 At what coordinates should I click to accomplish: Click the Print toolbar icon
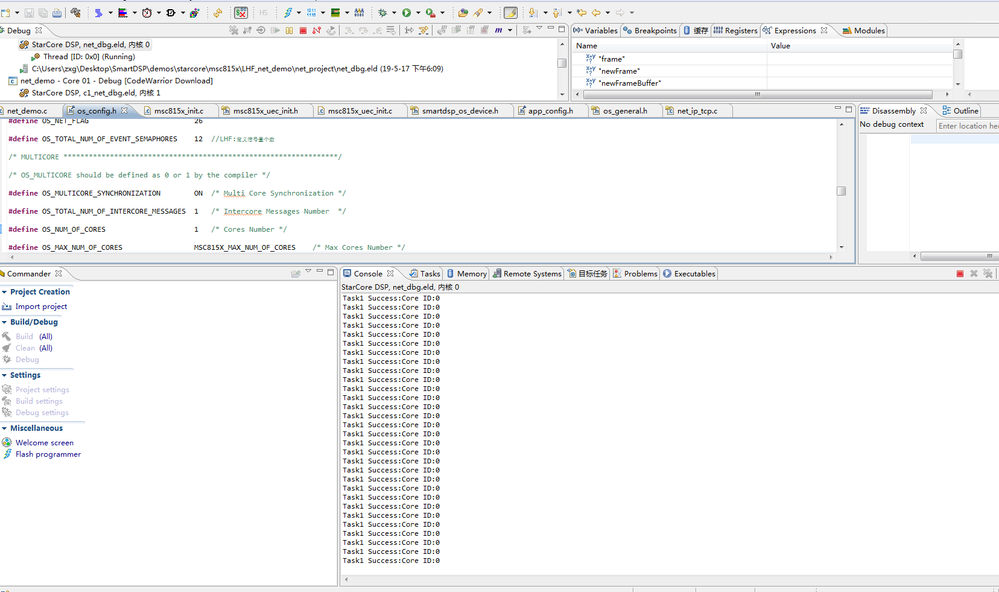tap(57, 13)
